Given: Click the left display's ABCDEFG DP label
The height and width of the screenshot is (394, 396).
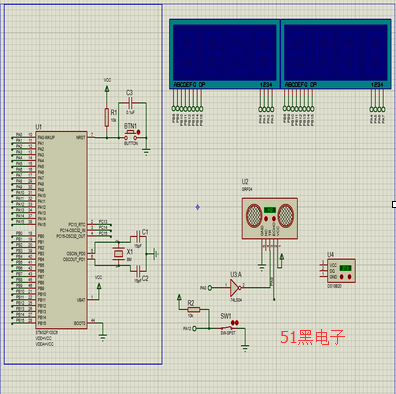Looking at the screenshot, I should (x=189, y=85).
